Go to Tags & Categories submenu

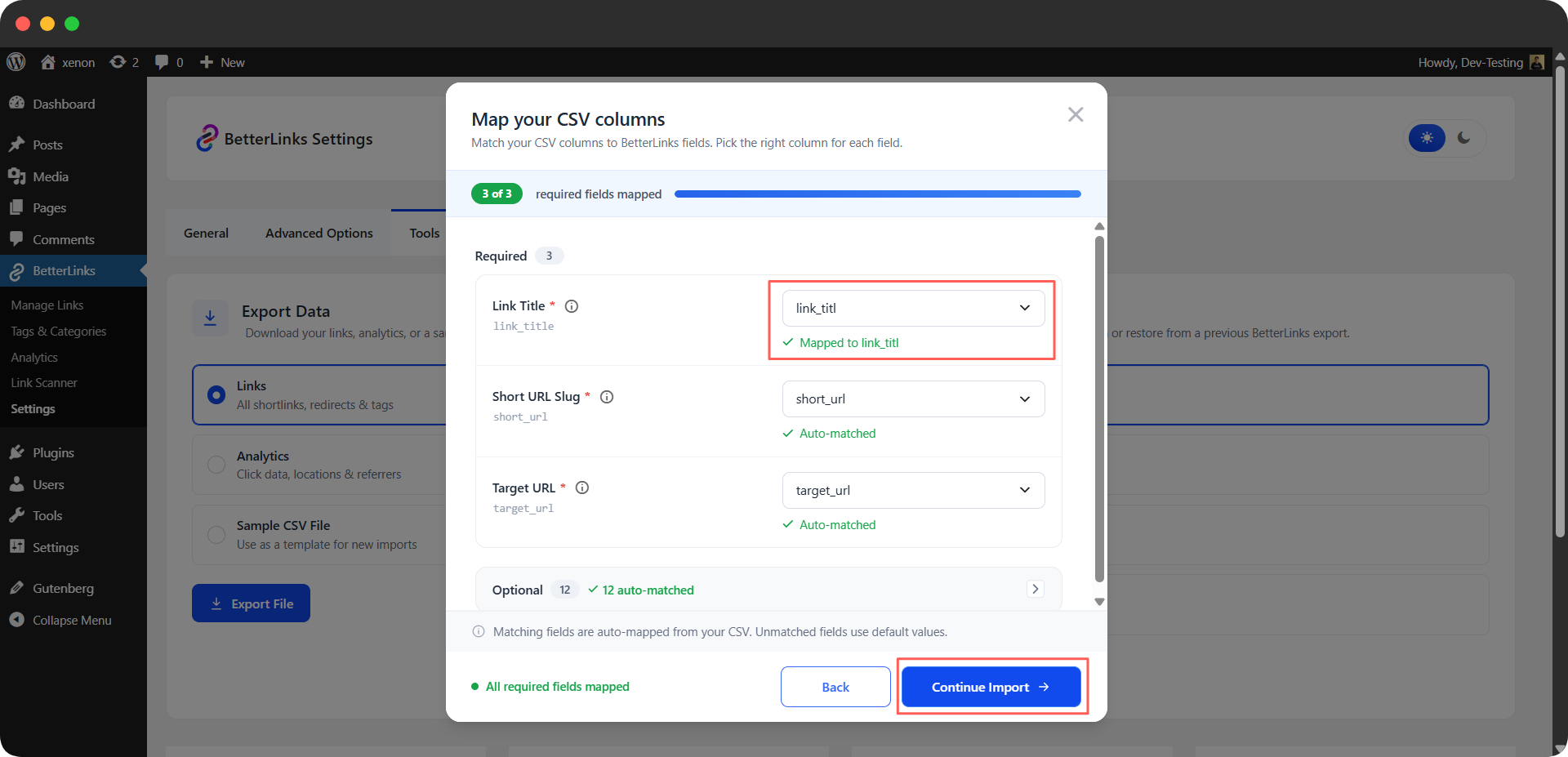point(59,331)
